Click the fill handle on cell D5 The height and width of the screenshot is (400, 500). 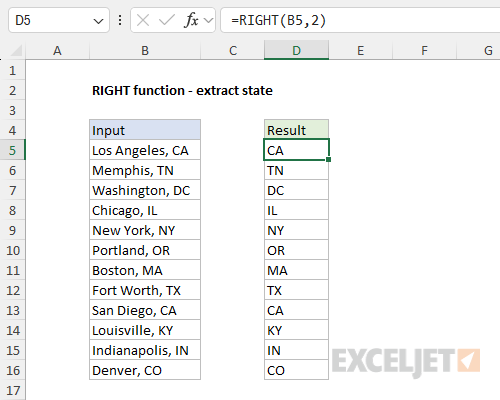[329, 160]
